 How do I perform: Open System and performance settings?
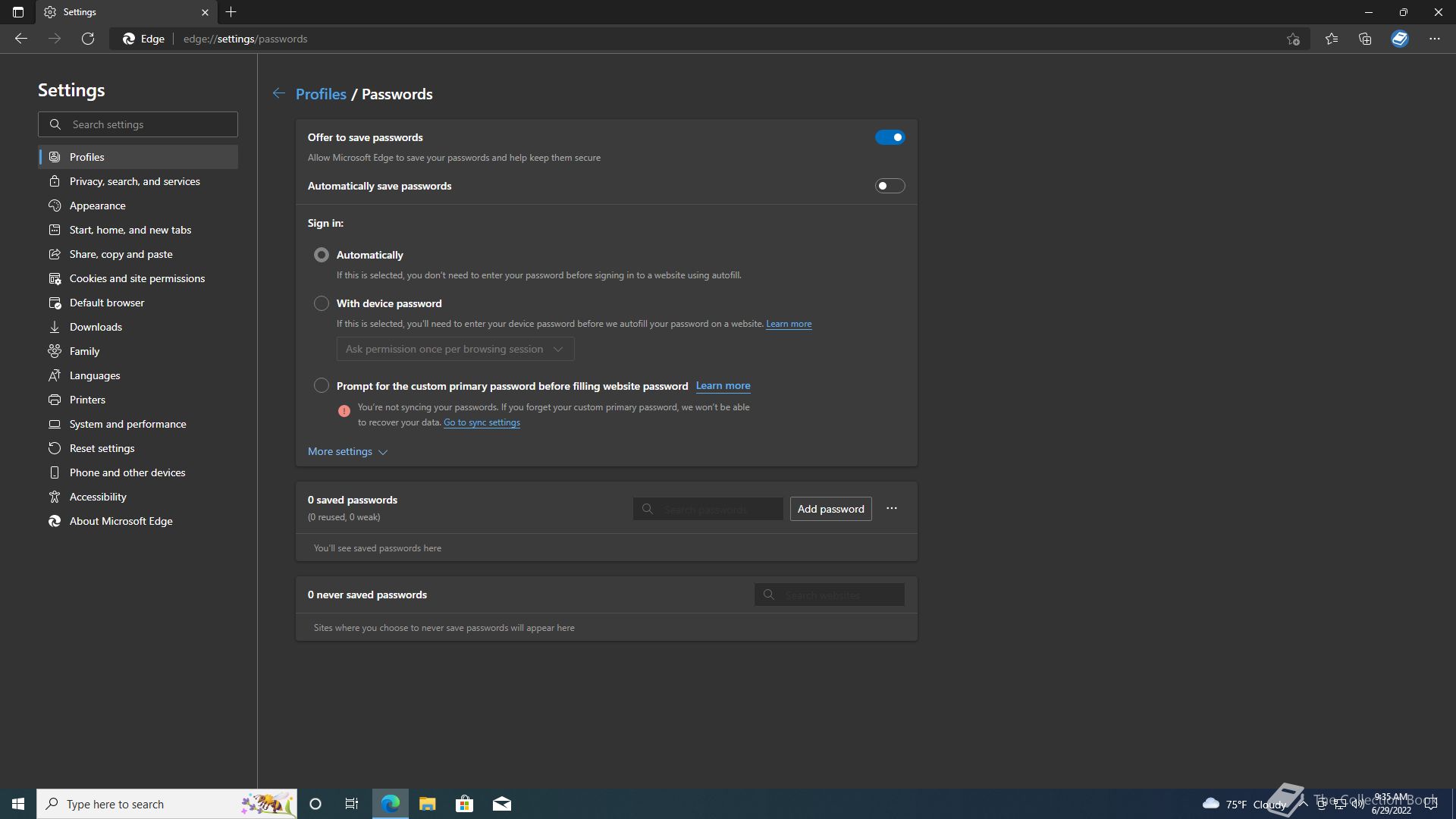tap(138, 424)
